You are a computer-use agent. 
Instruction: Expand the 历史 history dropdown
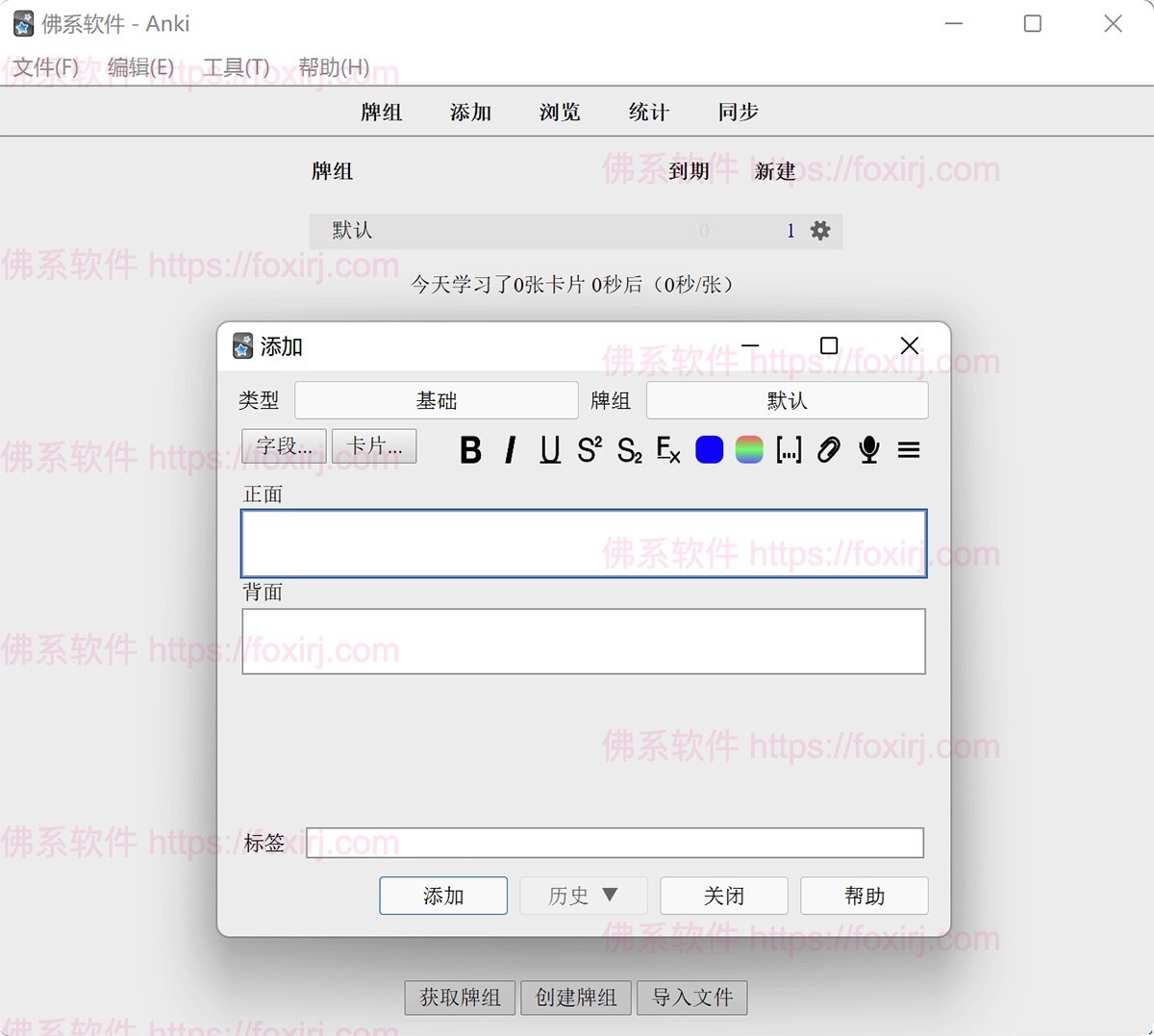click(x=583, y=896)
